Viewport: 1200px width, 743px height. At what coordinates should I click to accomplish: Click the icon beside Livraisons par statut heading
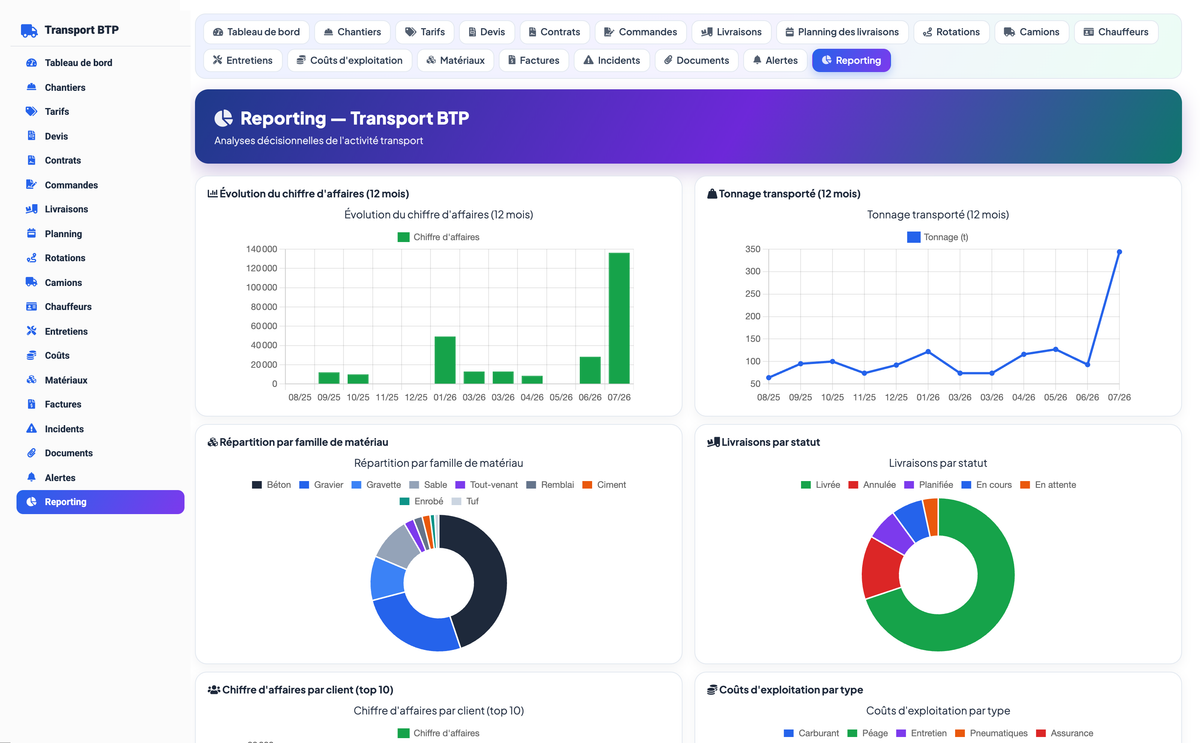(x=713, y=442)
